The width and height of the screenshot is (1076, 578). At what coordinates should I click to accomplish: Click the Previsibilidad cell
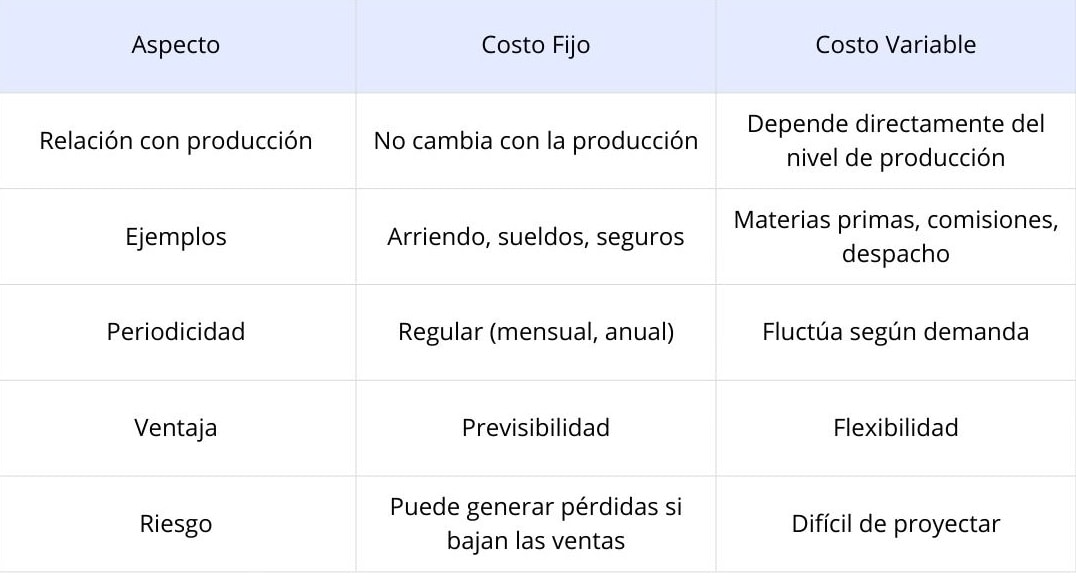coord(536,428)
